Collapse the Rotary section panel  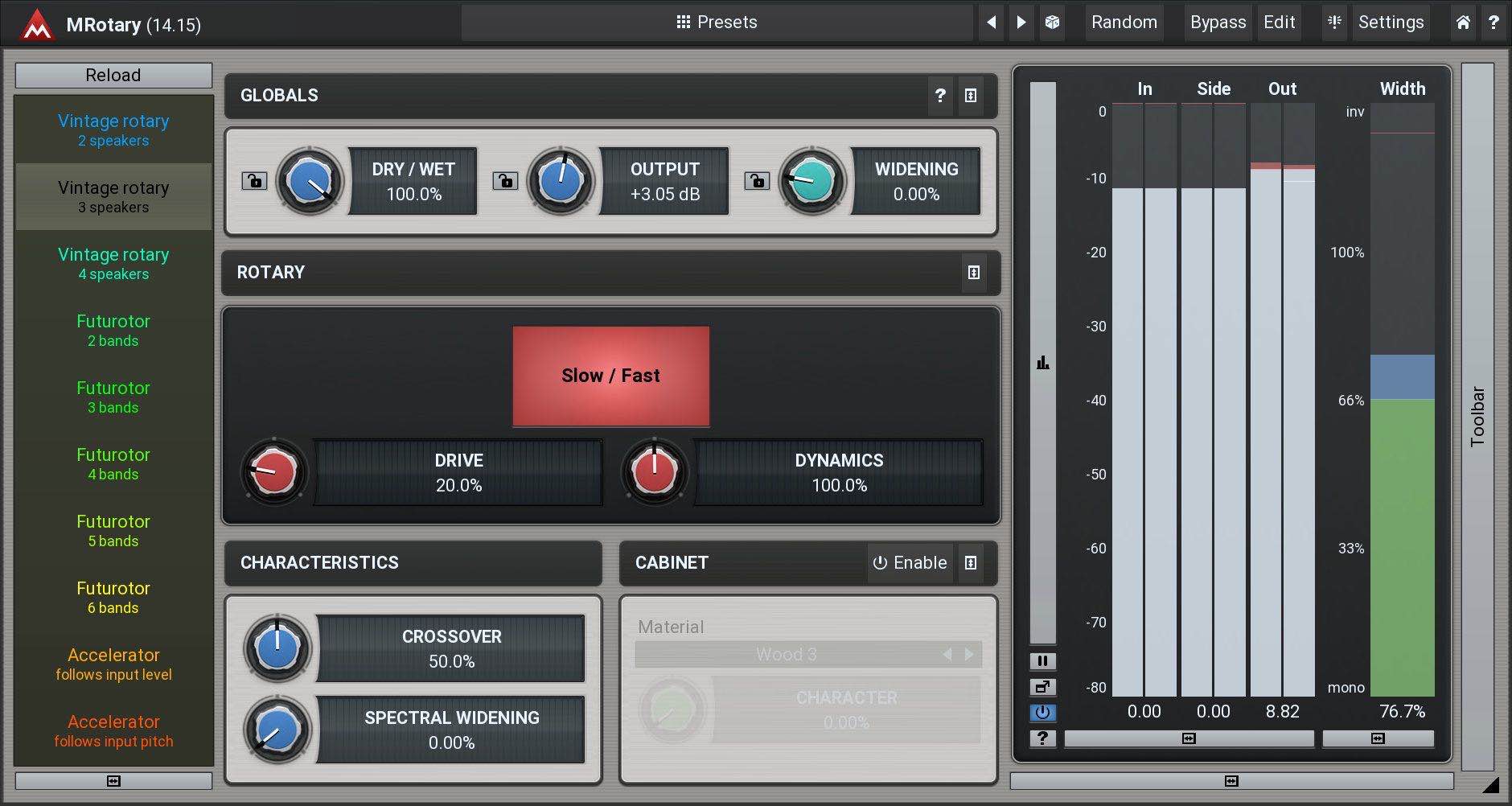[973, 273]
